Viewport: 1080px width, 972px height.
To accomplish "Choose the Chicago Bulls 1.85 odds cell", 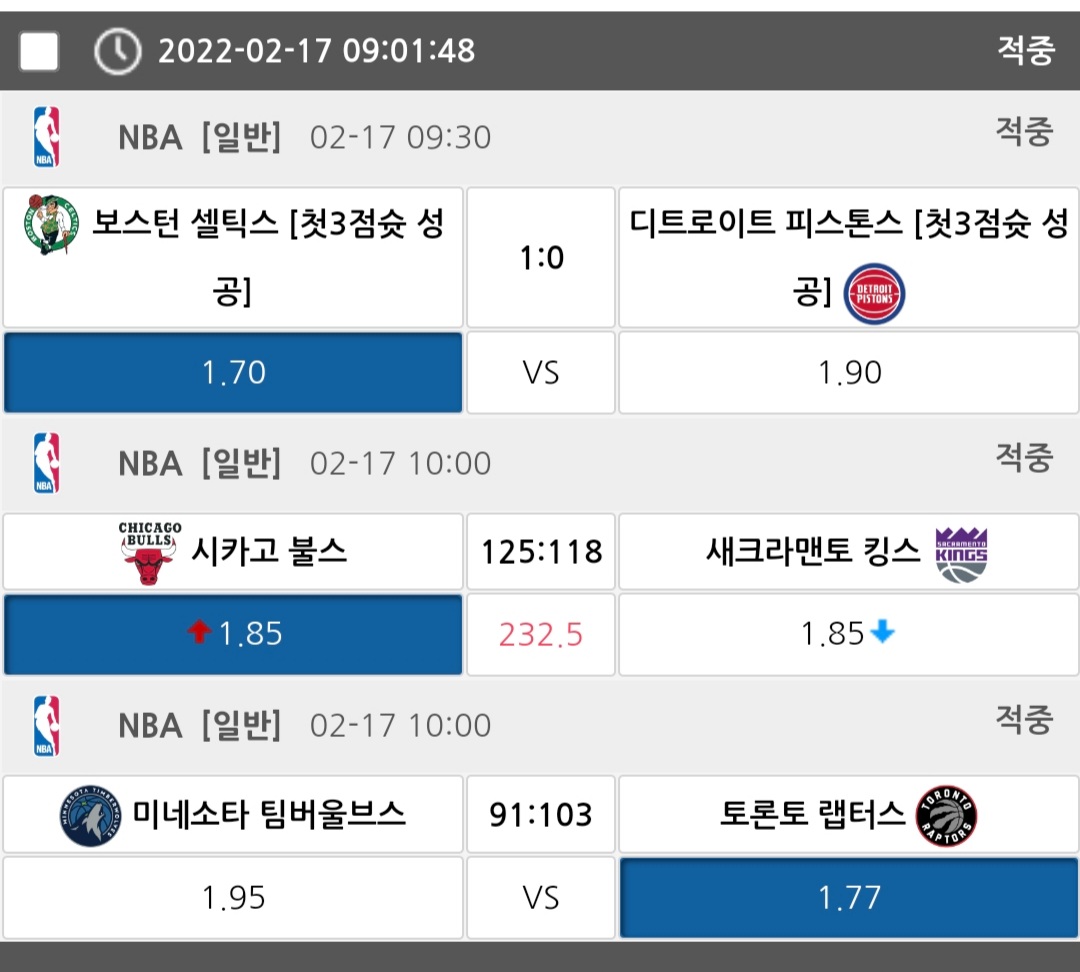I will click(233, 634).
